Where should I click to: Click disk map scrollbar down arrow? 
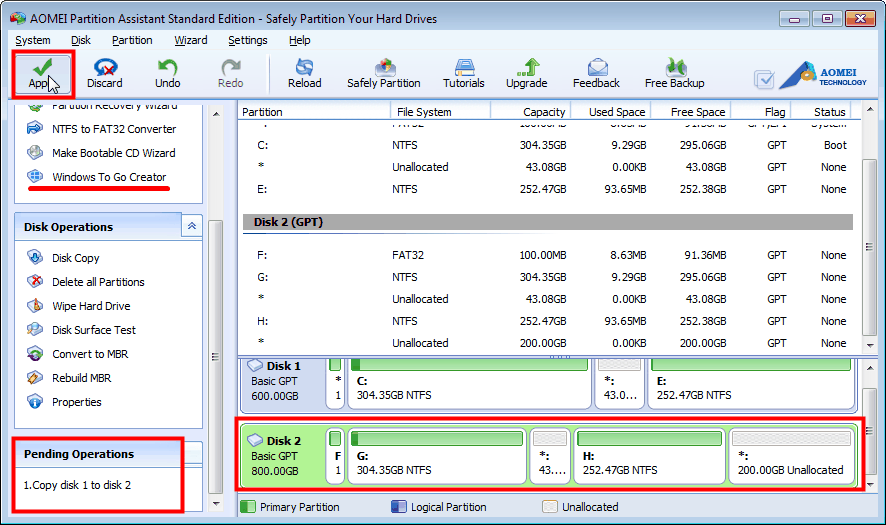[x=870, y=484]
